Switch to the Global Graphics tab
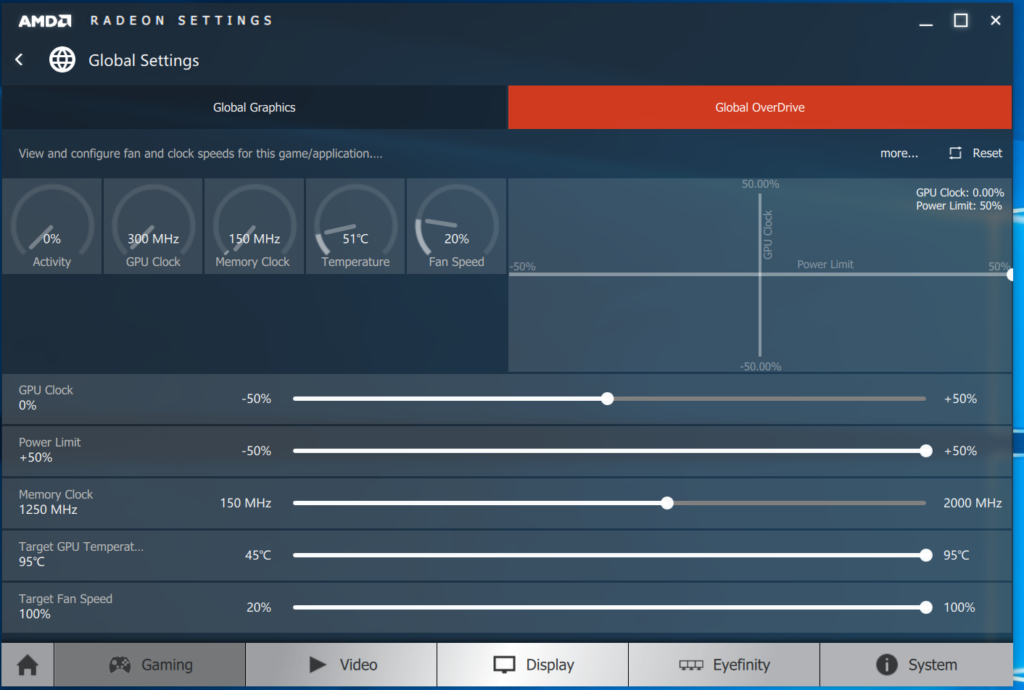Viewport: 1024px width, 690px height. pos(254,107)
